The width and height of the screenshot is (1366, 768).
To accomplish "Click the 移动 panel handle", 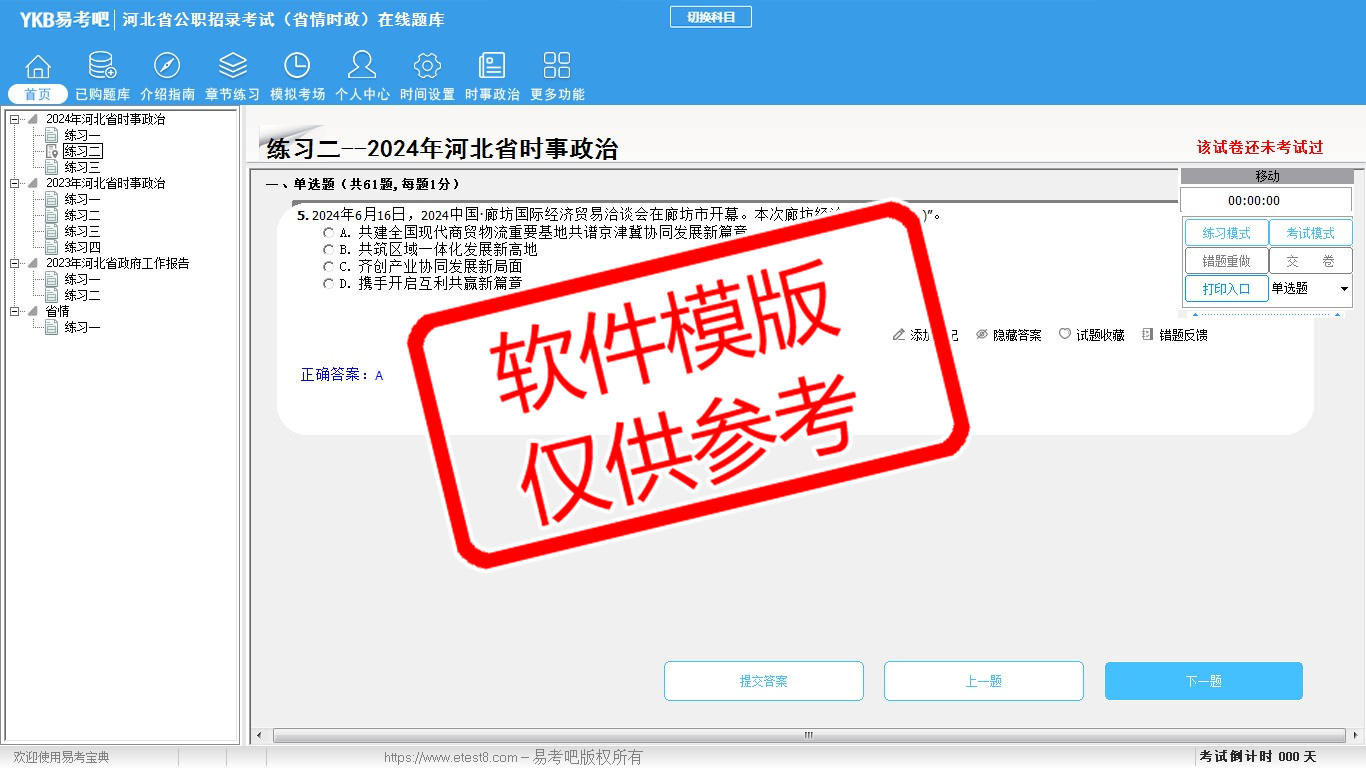I will (x=1267, y=176).
